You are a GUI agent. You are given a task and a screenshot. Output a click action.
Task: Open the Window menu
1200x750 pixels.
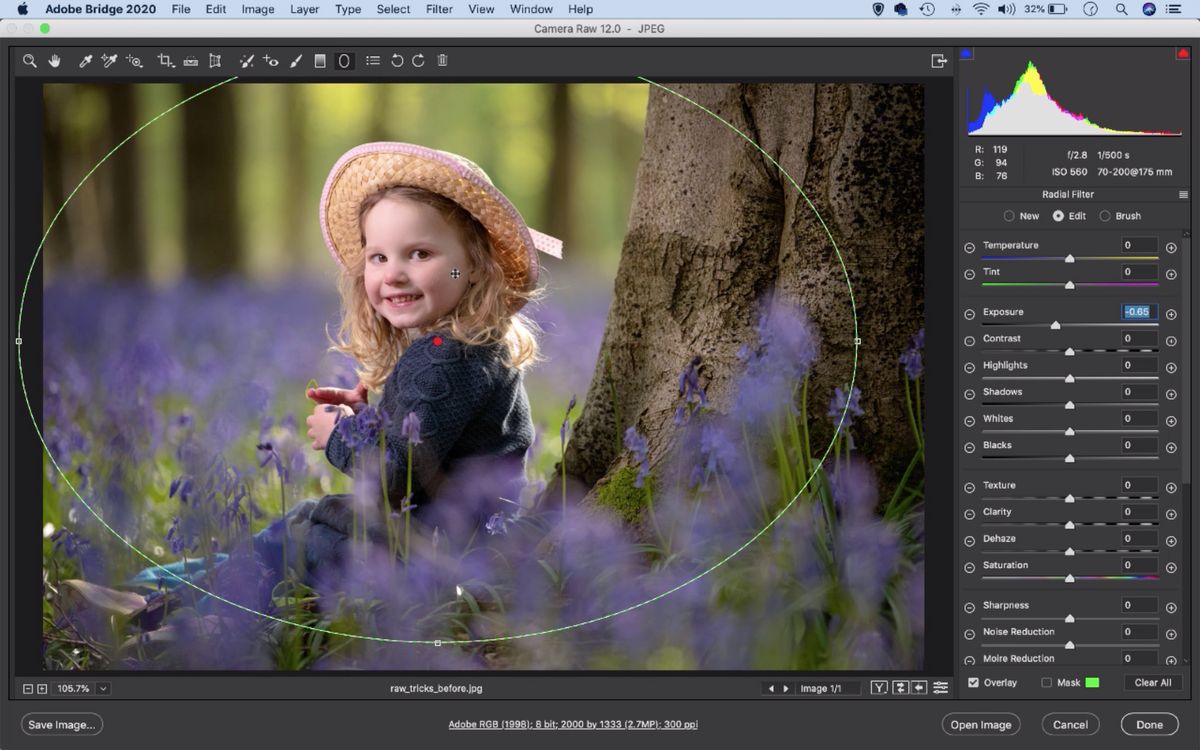pos(530,9)
